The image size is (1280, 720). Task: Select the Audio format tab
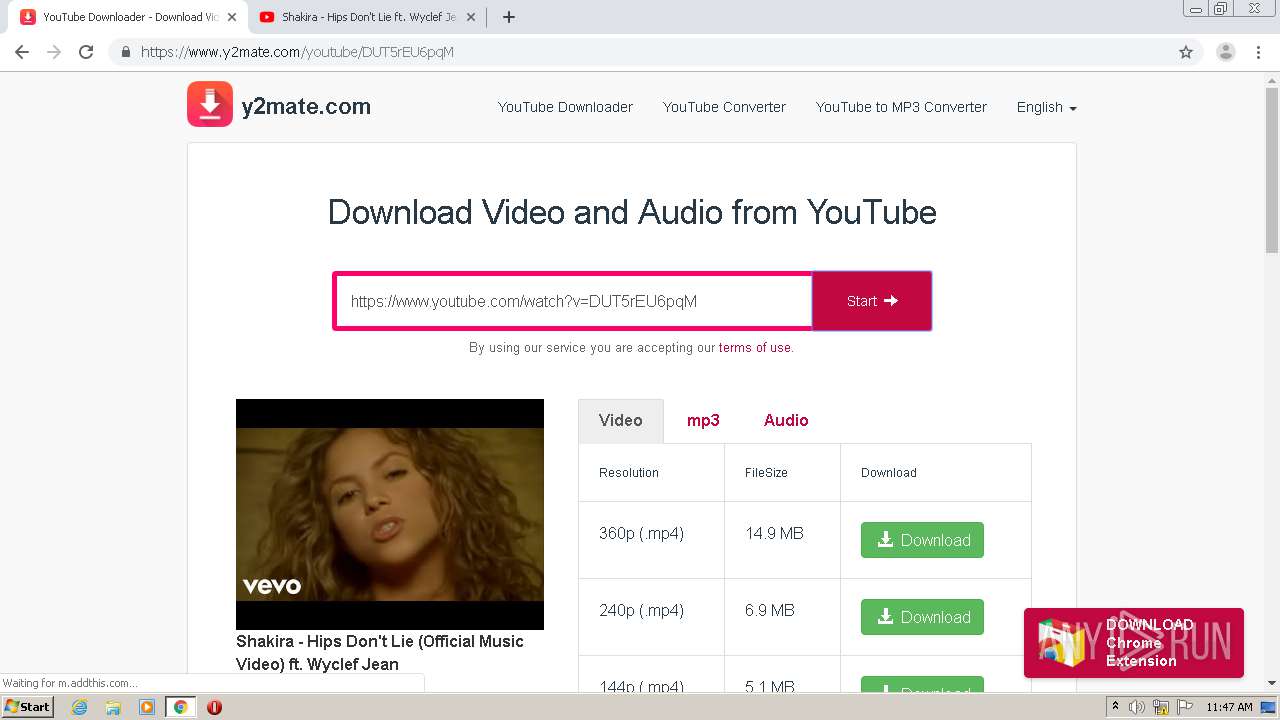pos(786,420)
